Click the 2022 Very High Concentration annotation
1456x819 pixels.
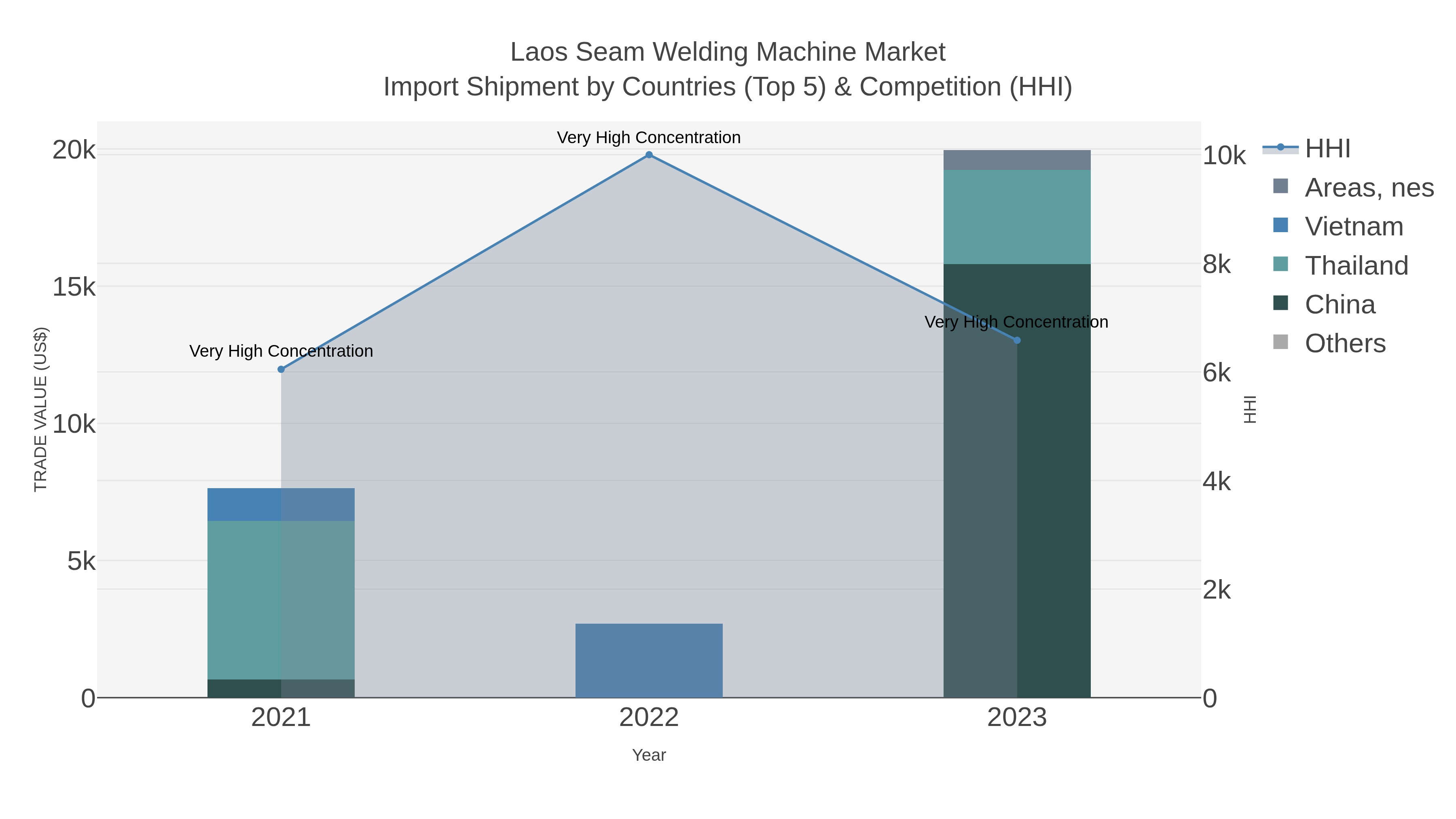coord(649,138)
